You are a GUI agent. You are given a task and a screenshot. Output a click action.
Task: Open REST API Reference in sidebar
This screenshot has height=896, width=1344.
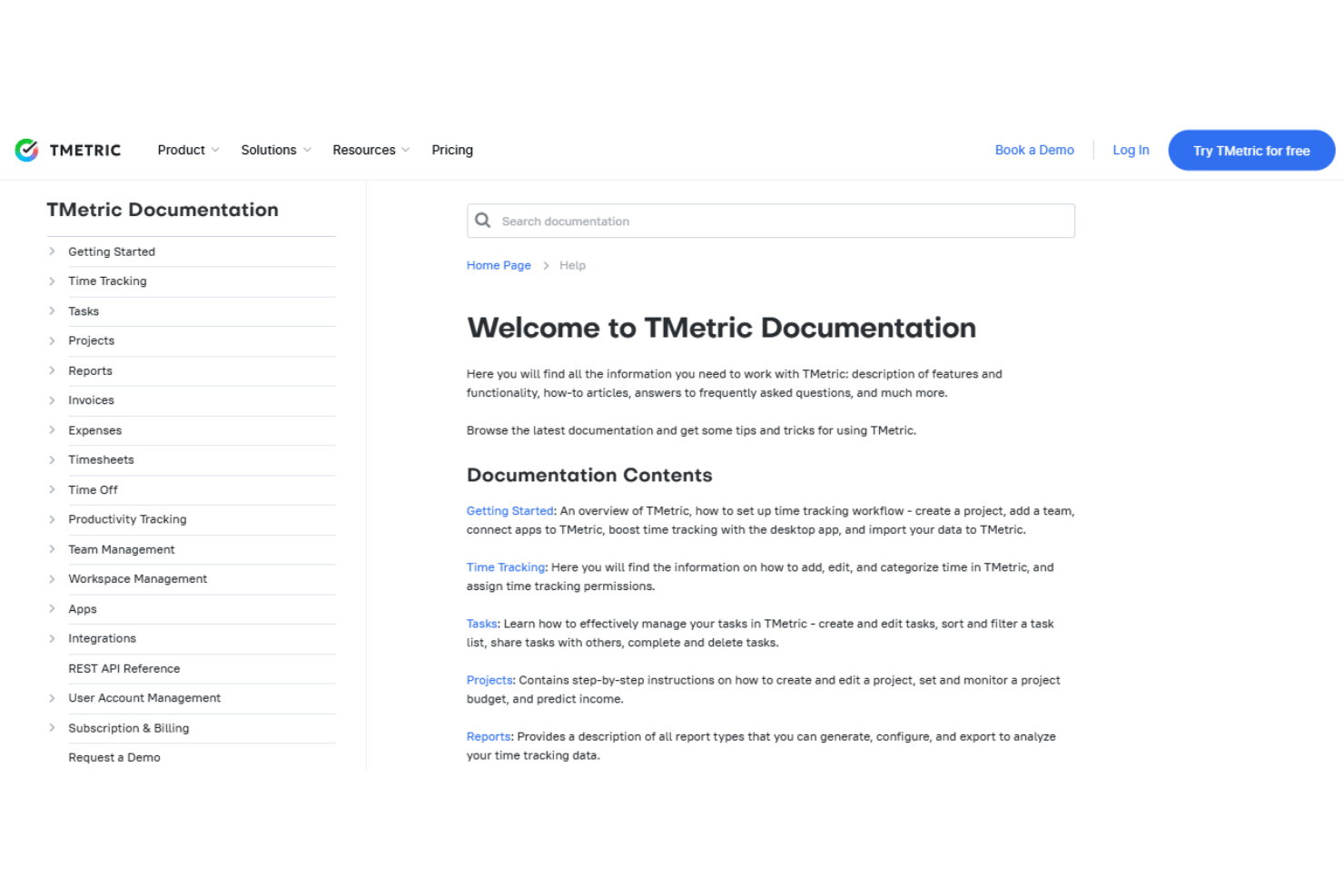click(124, 668)
